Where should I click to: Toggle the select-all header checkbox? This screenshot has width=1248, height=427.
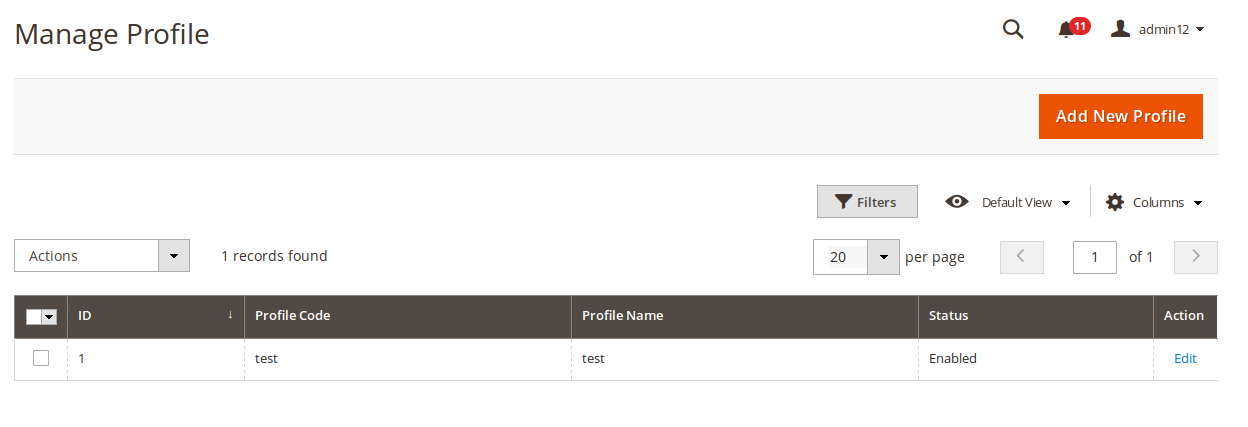tap(33, 316)
